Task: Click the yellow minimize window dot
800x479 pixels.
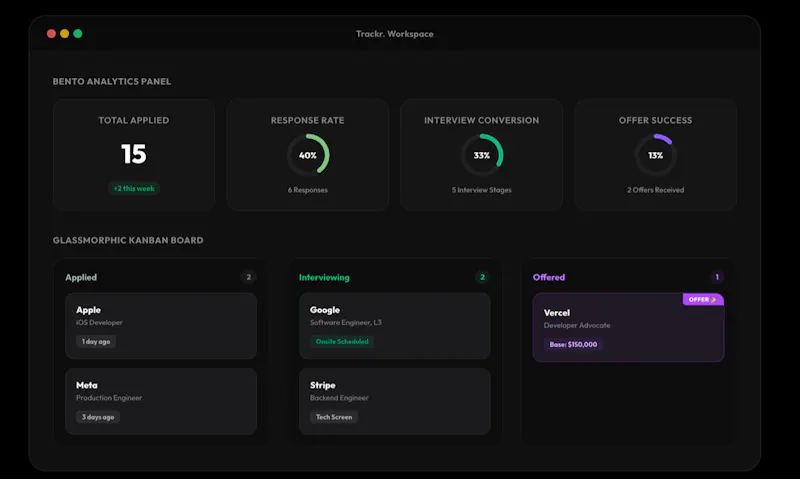Action: tap(64, 34)
